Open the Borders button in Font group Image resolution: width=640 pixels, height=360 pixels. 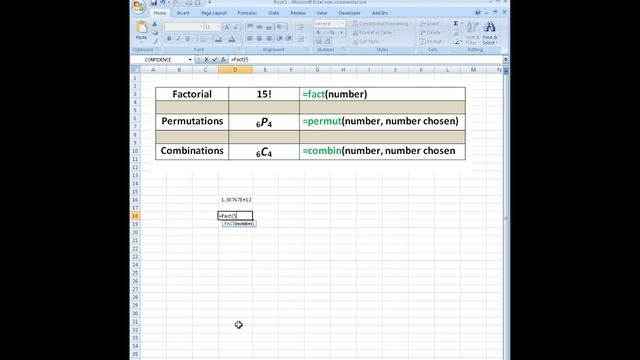tap(204, 39)
